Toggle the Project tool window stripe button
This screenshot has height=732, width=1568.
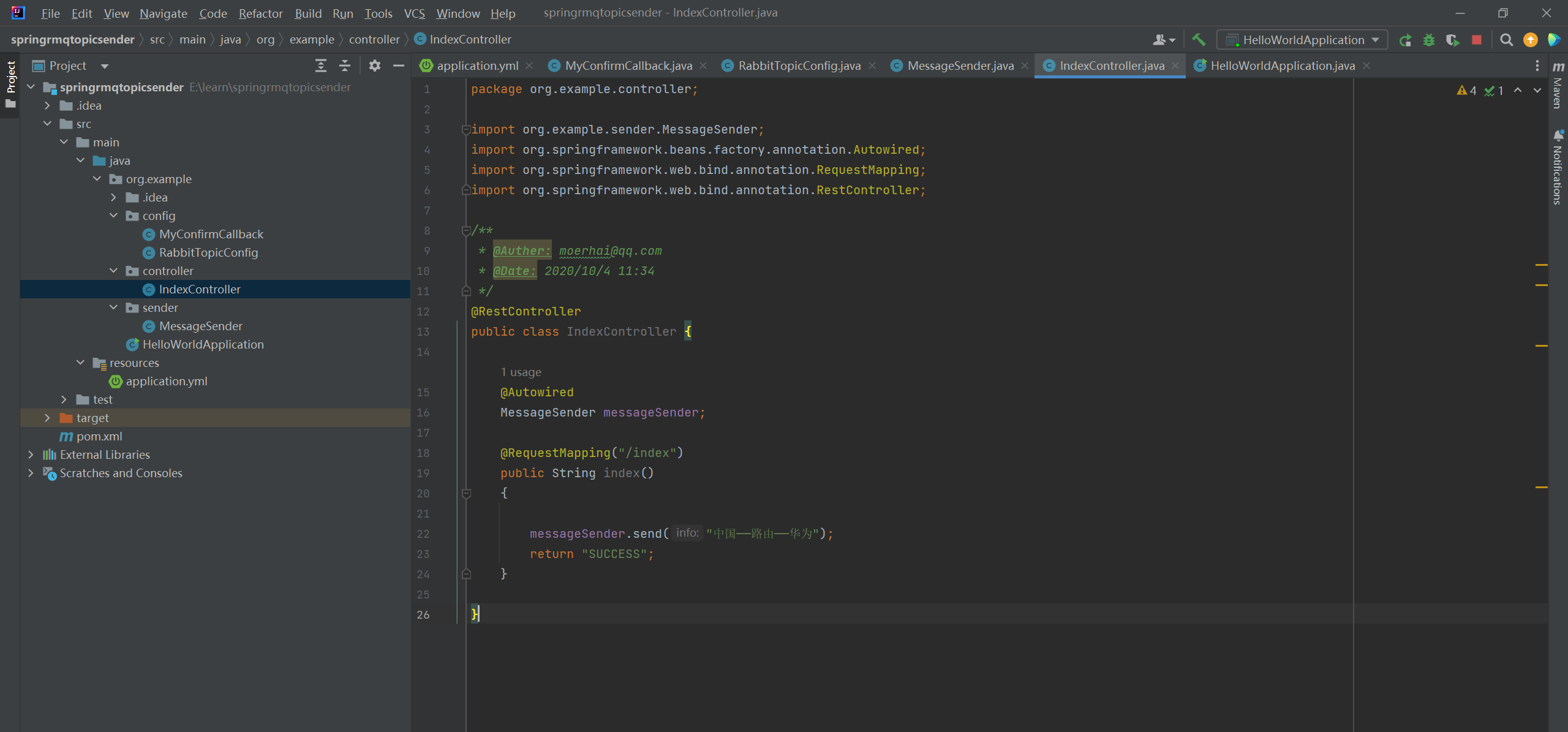(x=10, y=77)
